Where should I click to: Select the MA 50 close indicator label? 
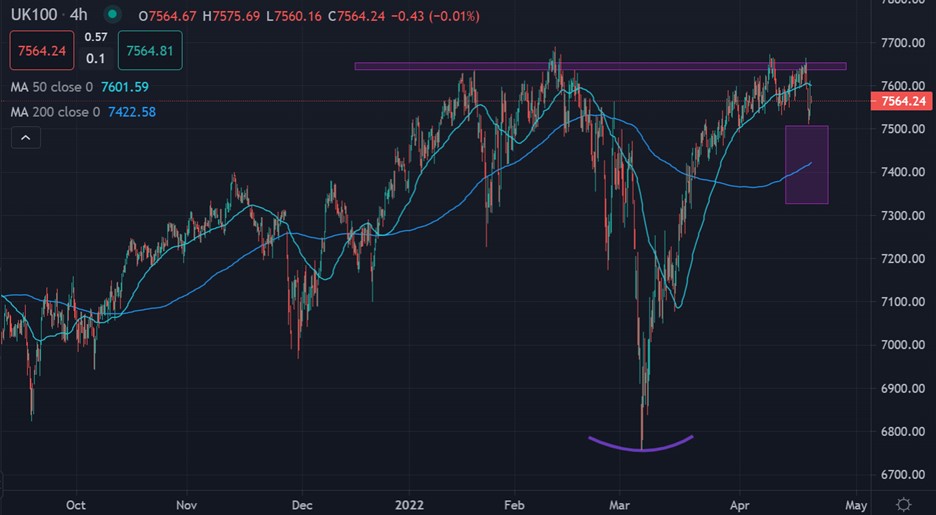coord(51,87)
